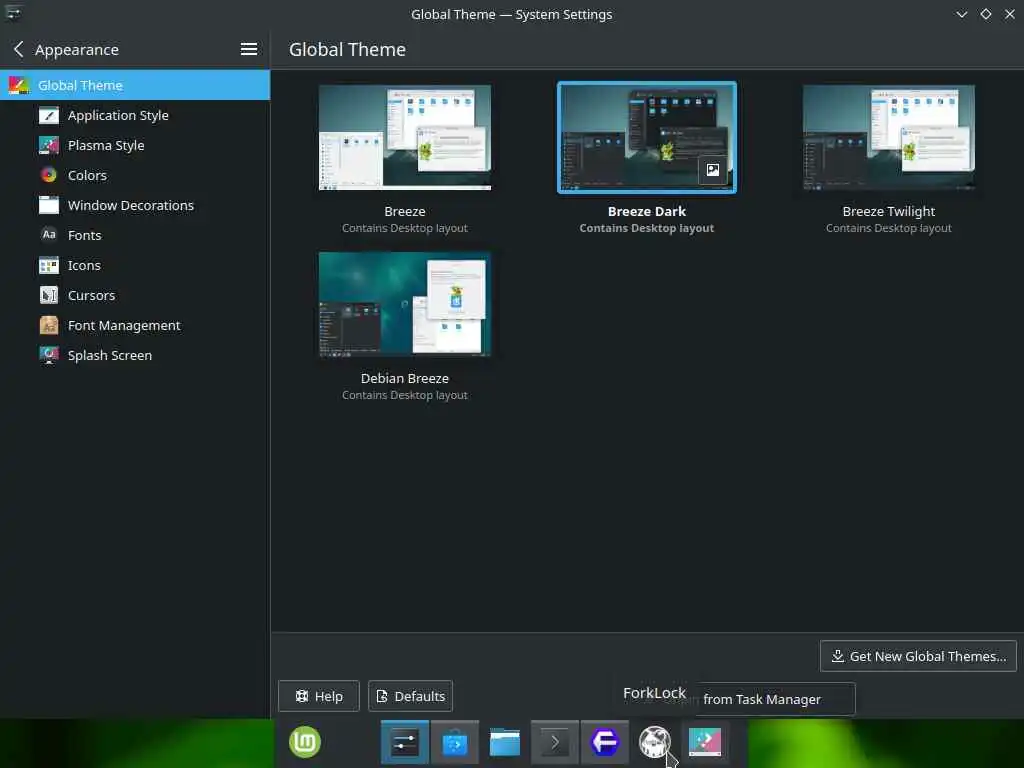Screen dimensions: 1024x768
Task: Open Plasma Style settings
Action: pos(135,146)
